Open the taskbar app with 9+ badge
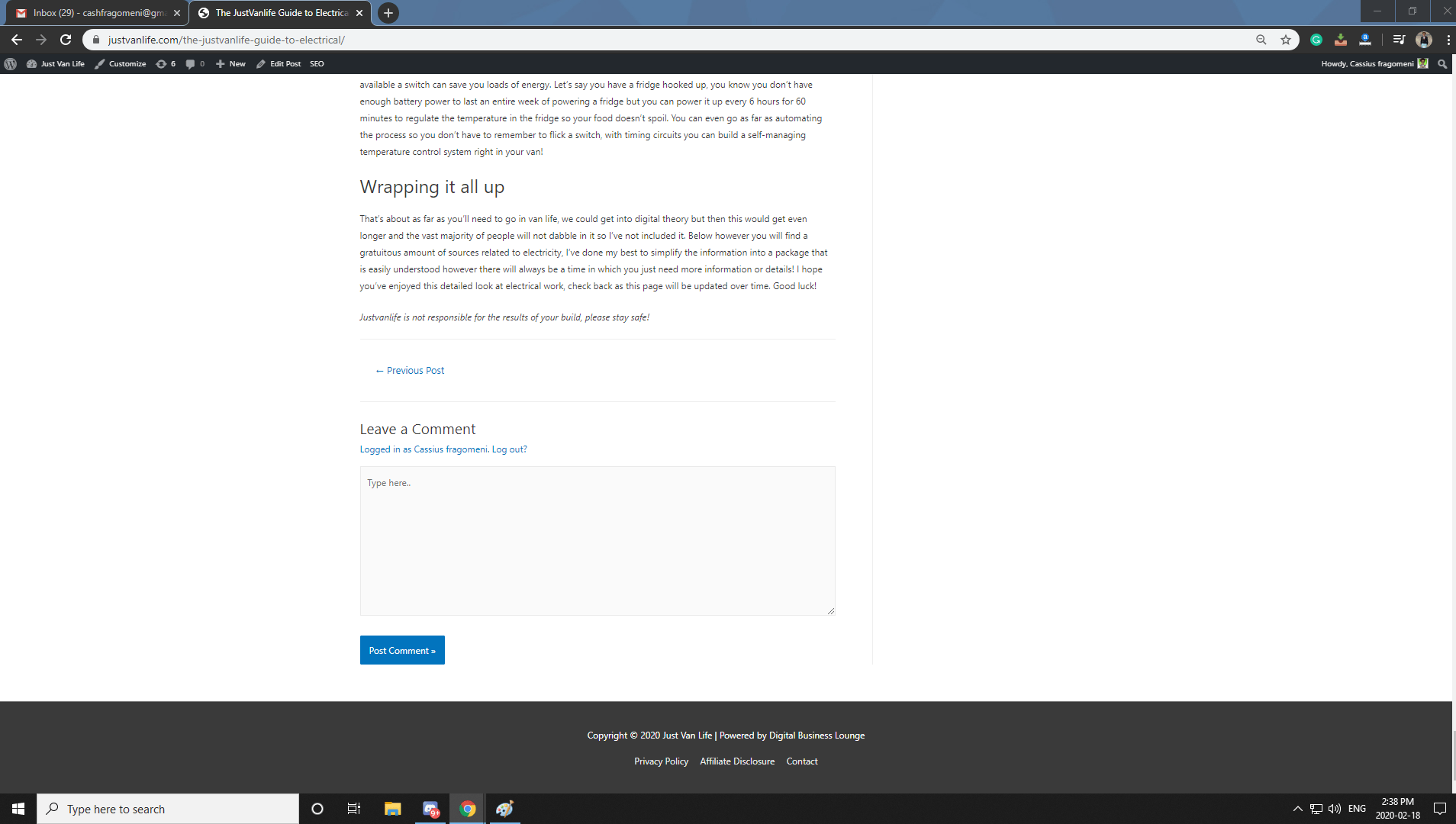The height and width of the screenshot is (824, 1456). tap(430, 809)
